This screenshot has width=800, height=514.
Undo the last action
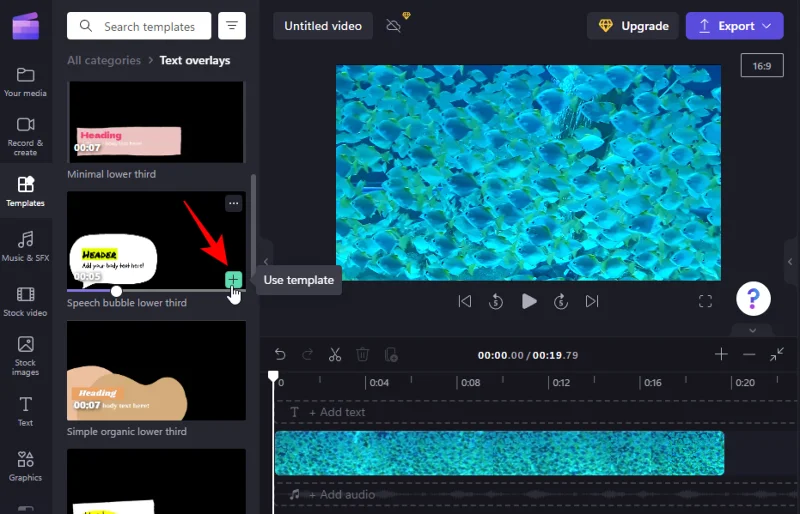click(280, 354)
